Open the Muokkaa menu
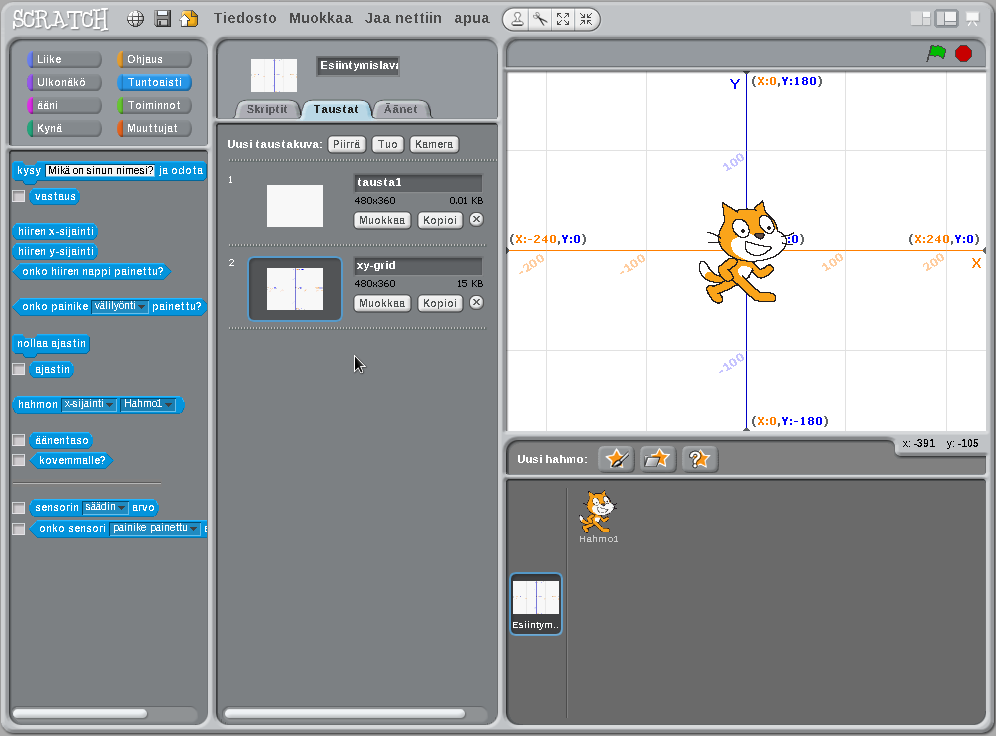This screenshot has width=996, height=736. 321,18
